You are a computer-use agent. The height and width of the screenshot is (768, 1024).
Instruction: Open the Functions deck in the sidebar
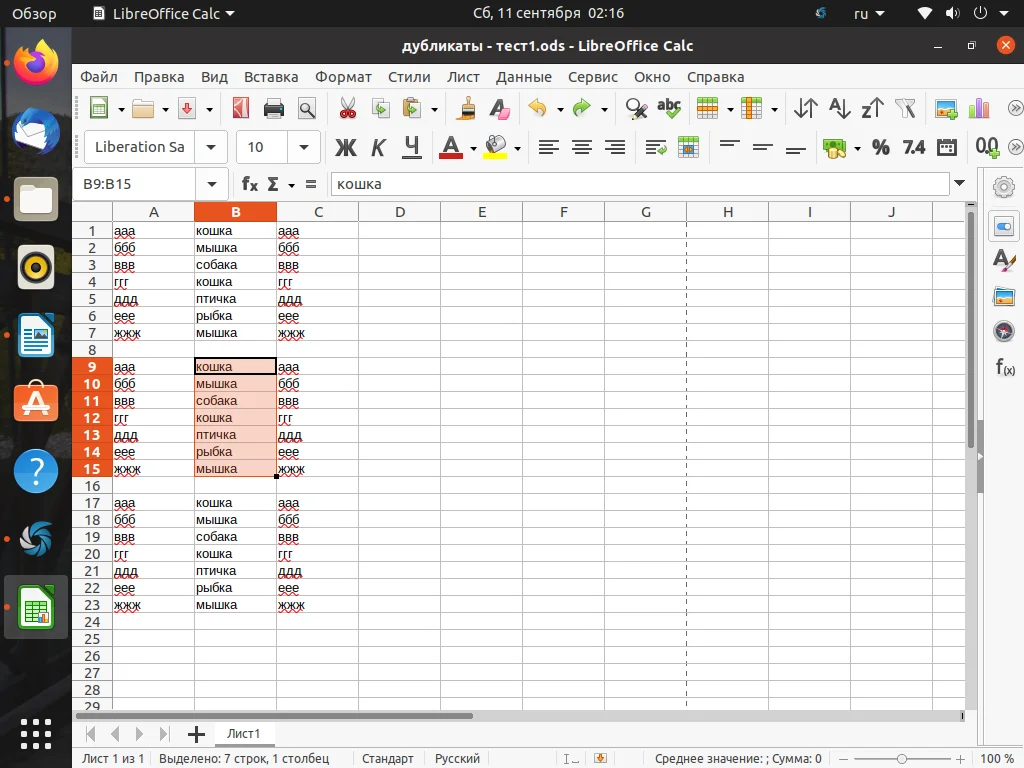tap(1004, 367)
